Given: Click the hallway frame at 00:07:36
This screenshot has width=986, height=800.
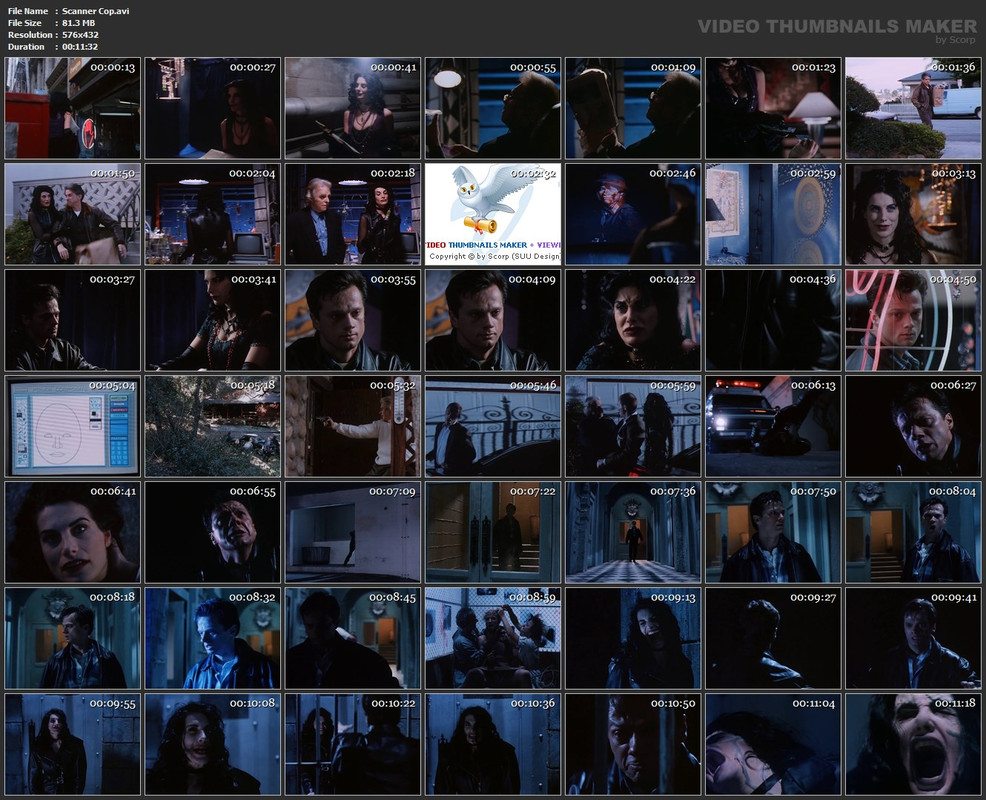Looking at the screenshot, I should [633, 532].
